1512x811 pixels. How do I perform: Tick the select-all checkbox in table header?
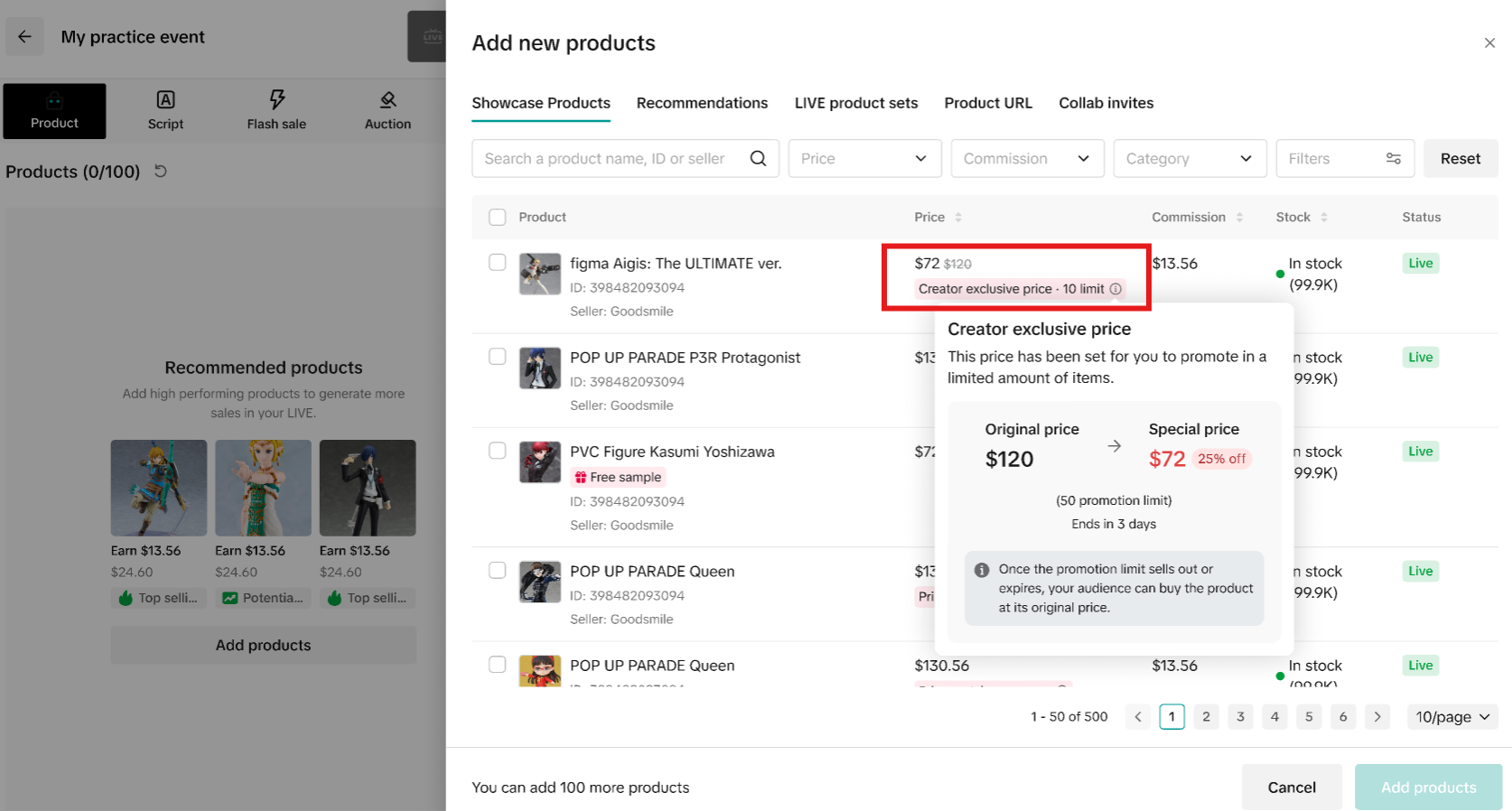497,218
